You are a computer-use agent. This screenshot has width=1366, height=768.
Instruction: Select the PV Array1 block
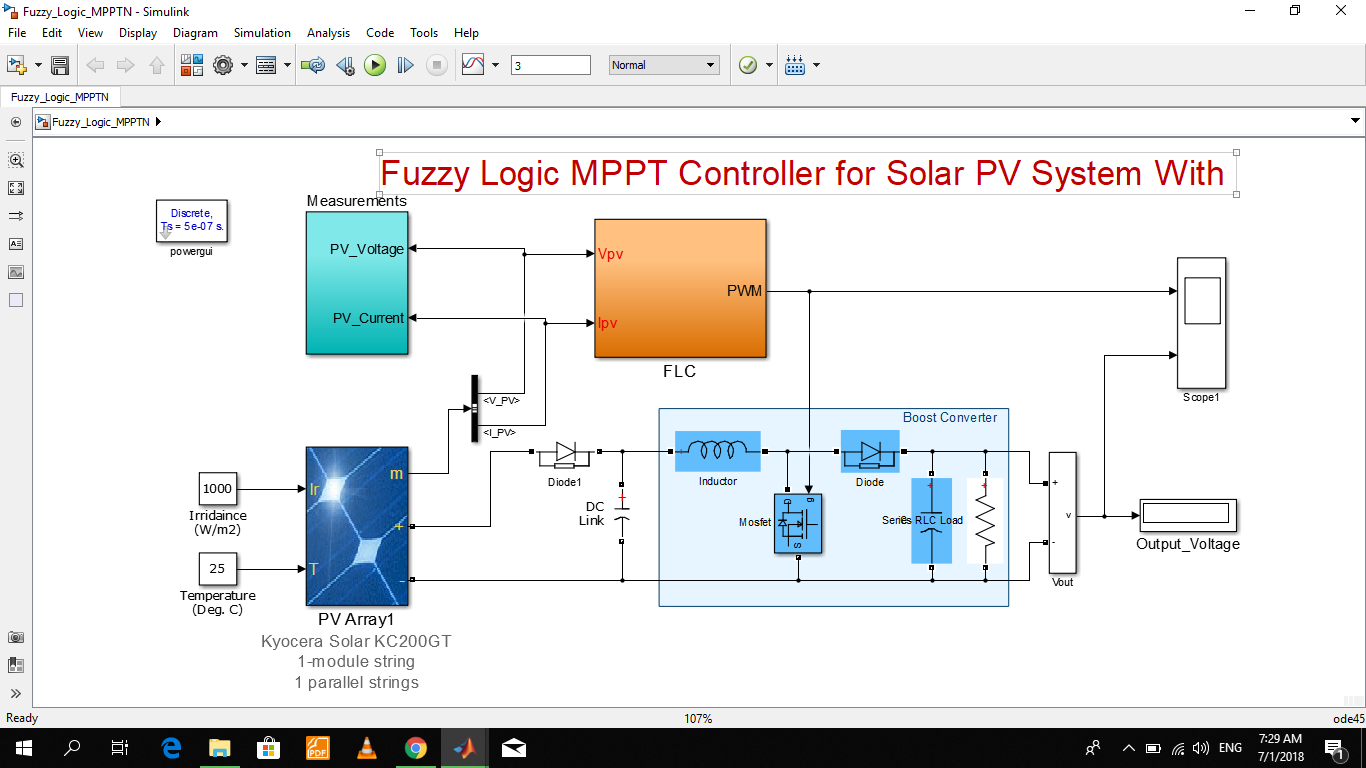pos(357,526)
